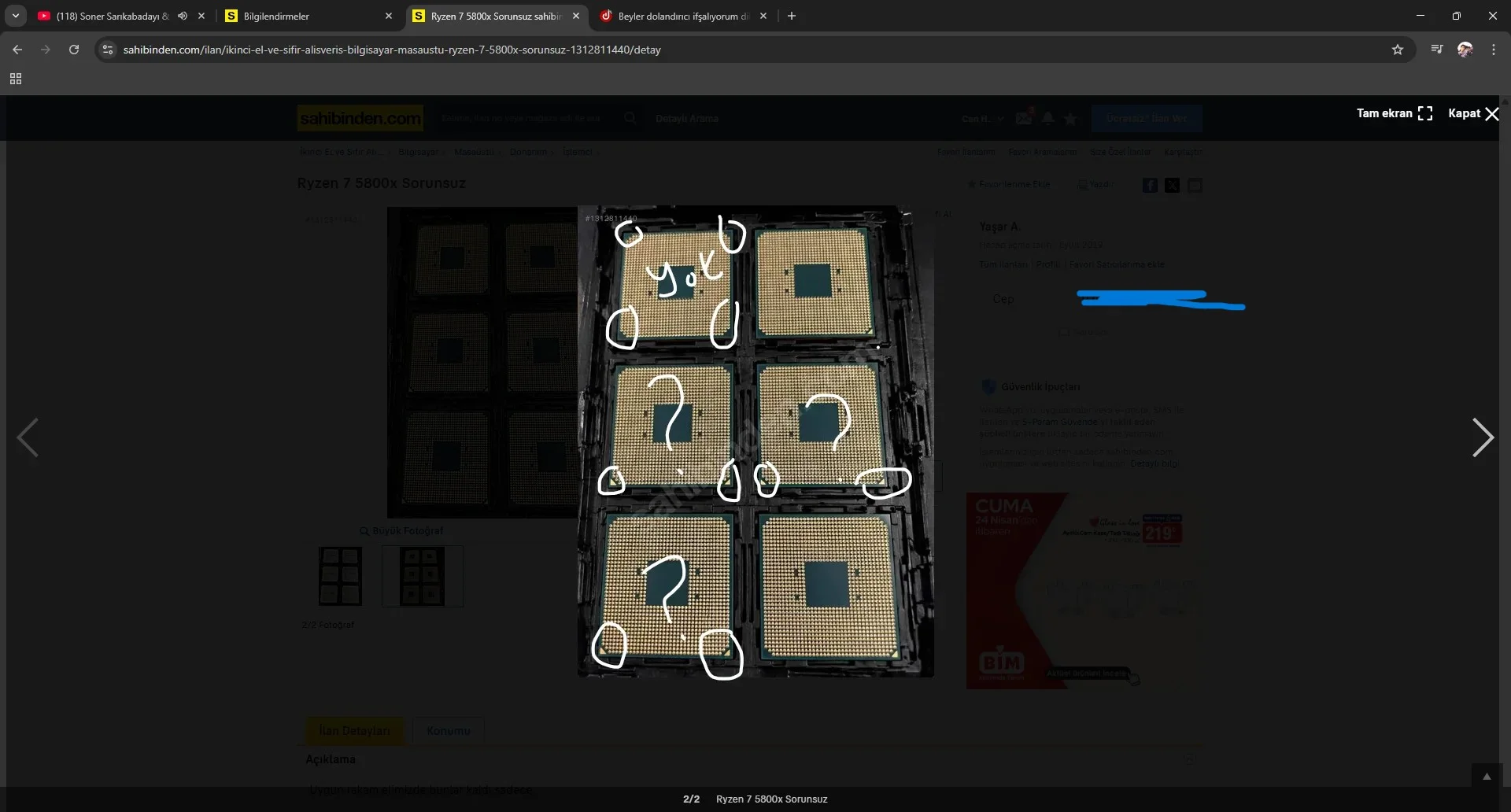The width and height of the screenshot is (1511, 812).
Task: Open the Chrome three-dot menu
Action: point(1494,50)
